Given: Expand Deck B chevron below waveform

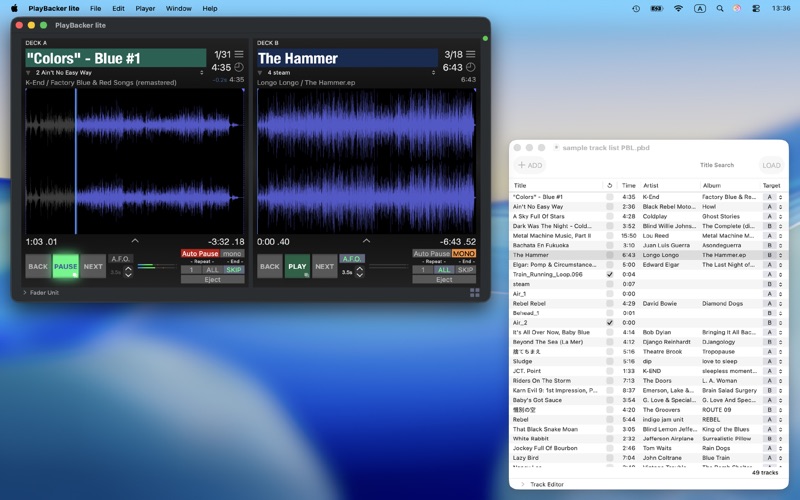Looking at the screenshot, I should [366, 240].
